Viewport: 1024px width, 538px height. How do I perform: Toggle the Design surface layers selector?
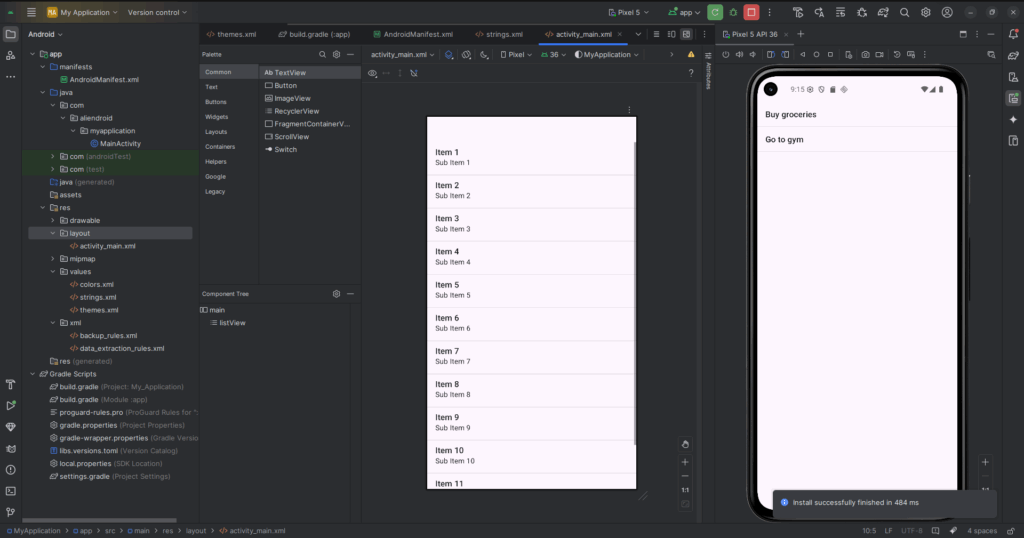click(x=449, y=55)
